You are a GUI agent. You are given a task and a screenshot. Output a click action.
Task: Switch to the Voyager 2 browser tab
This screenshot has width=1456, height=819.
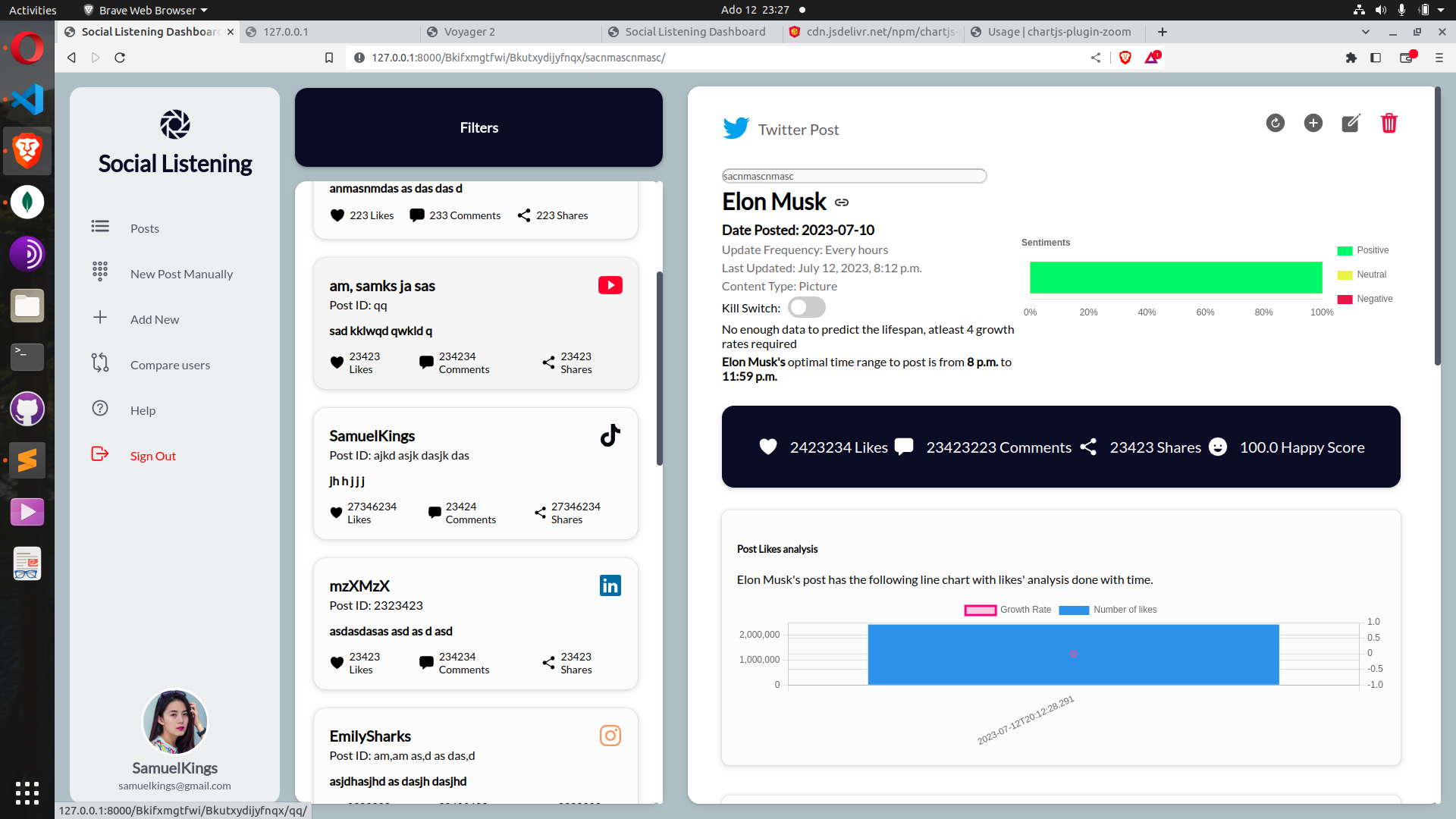click(469, 32)
